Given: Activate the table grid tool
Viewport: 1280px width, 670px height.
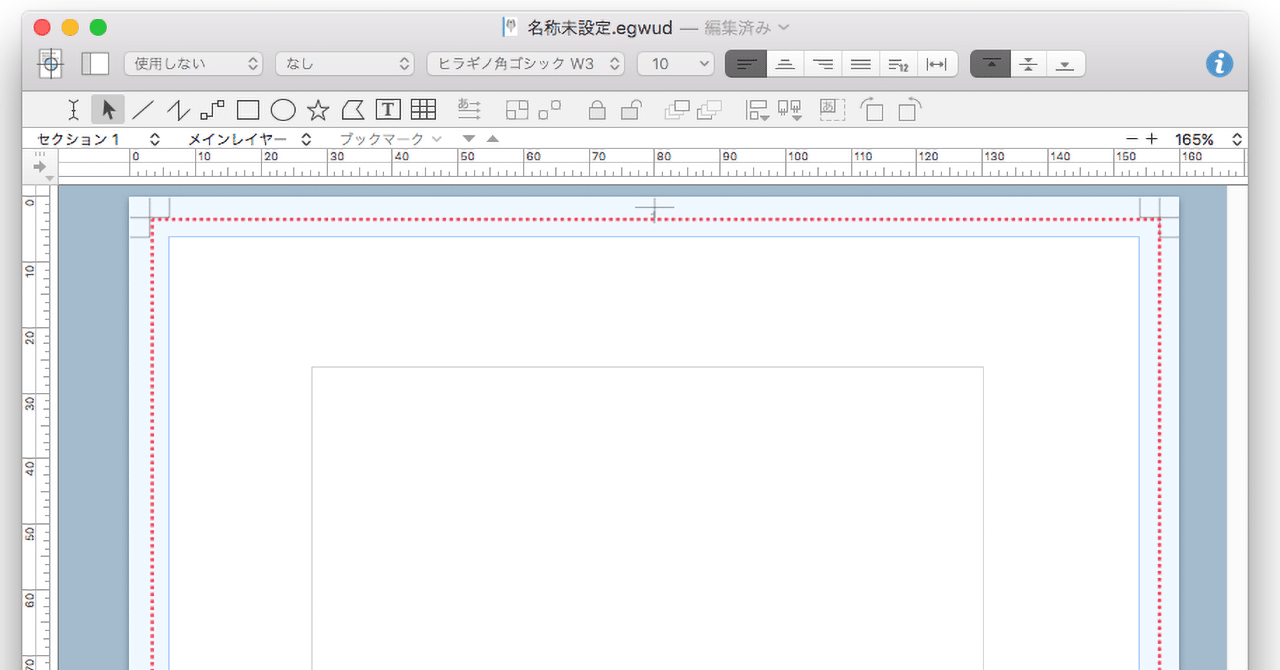Looking at the screenshot, I should point(423,110).
